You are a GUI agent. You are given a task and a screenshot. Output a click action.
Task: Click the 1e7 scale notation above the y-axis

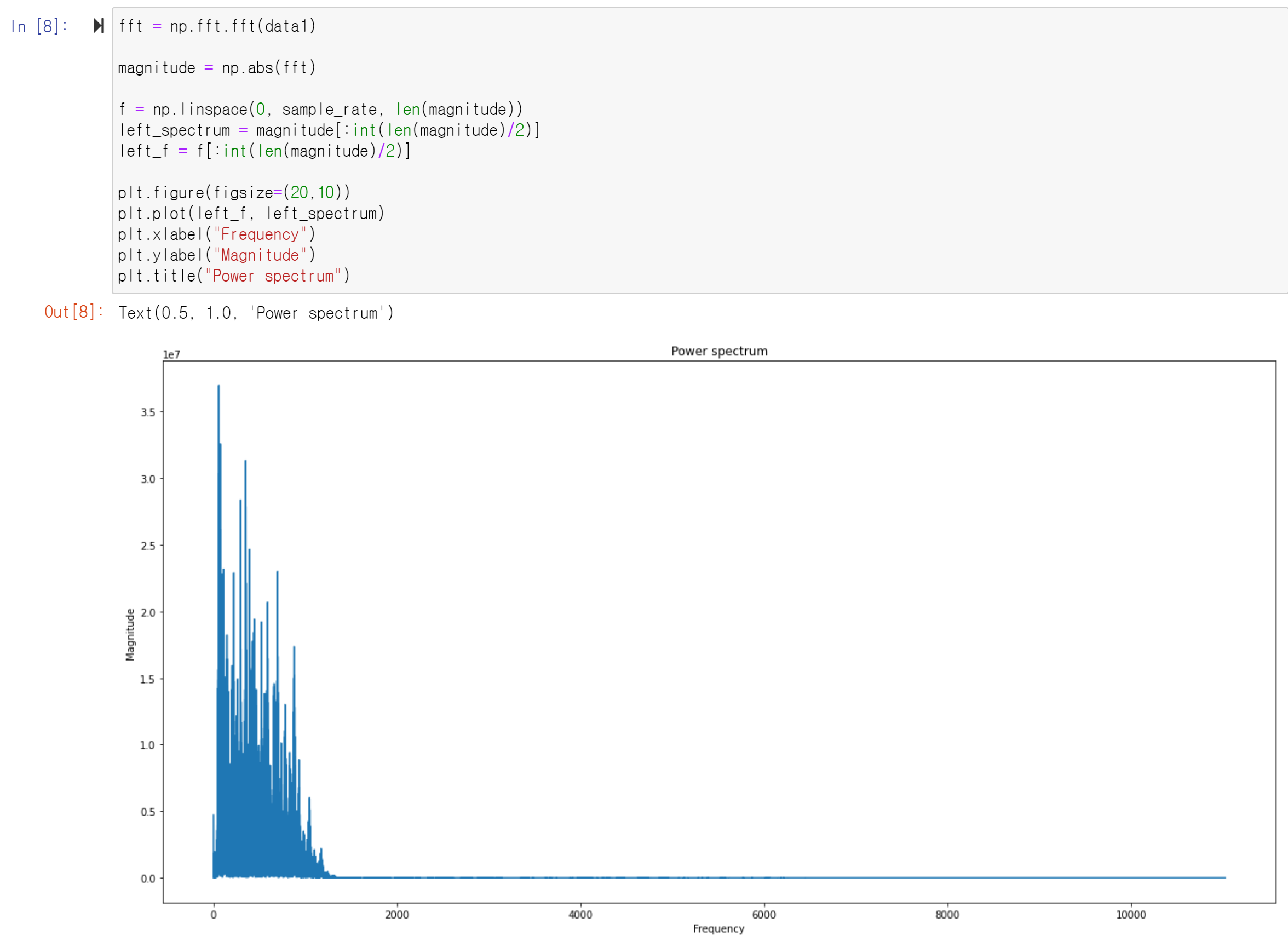(171, 354)
